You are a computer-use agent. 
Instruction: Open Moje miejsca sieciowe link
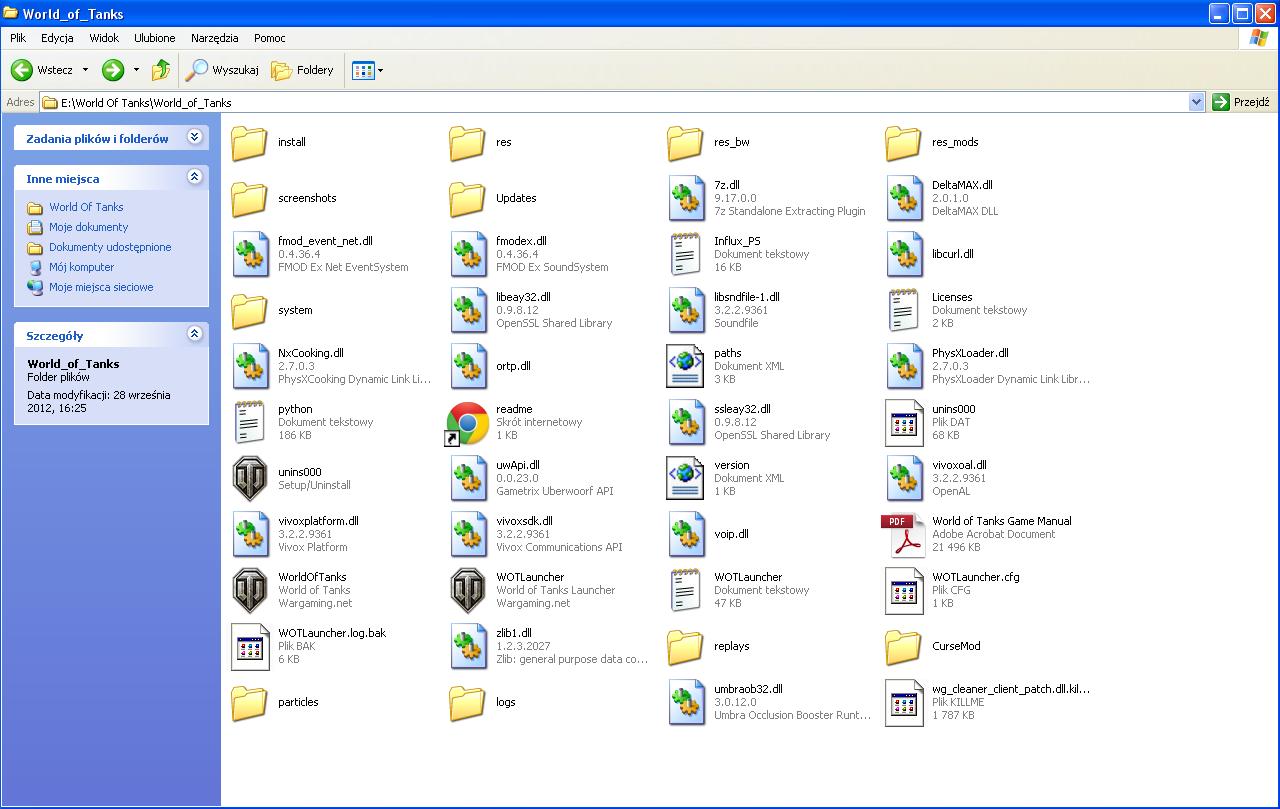click(x=101, y=287)
